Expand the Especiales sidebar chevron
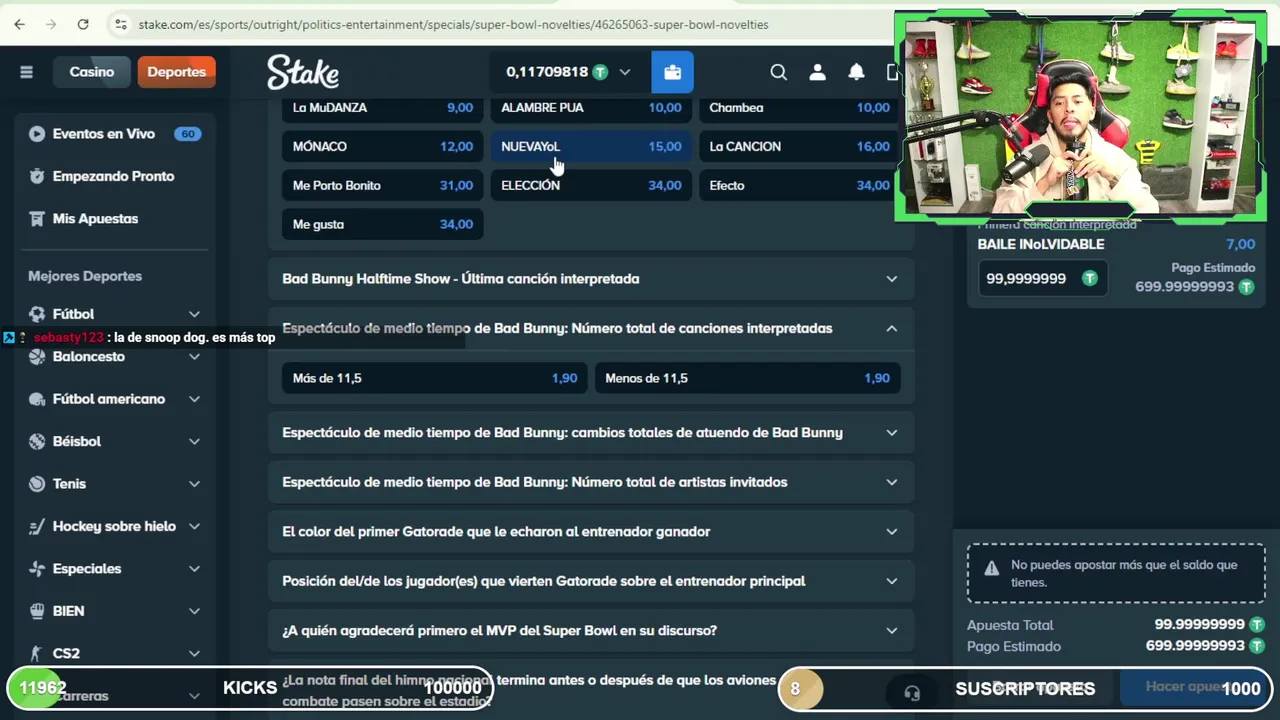The width and height of the screenshot is (1280, 720). click(x=194, y=569)
